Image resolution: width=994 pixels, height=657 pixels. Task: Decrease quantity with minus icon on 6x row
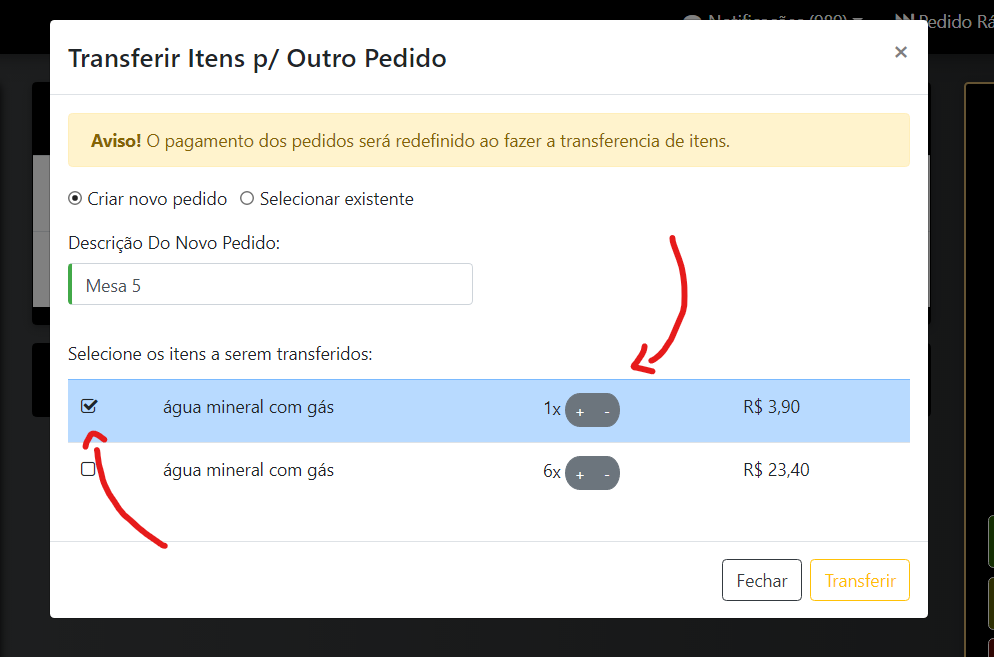click(x=606, y=473)
